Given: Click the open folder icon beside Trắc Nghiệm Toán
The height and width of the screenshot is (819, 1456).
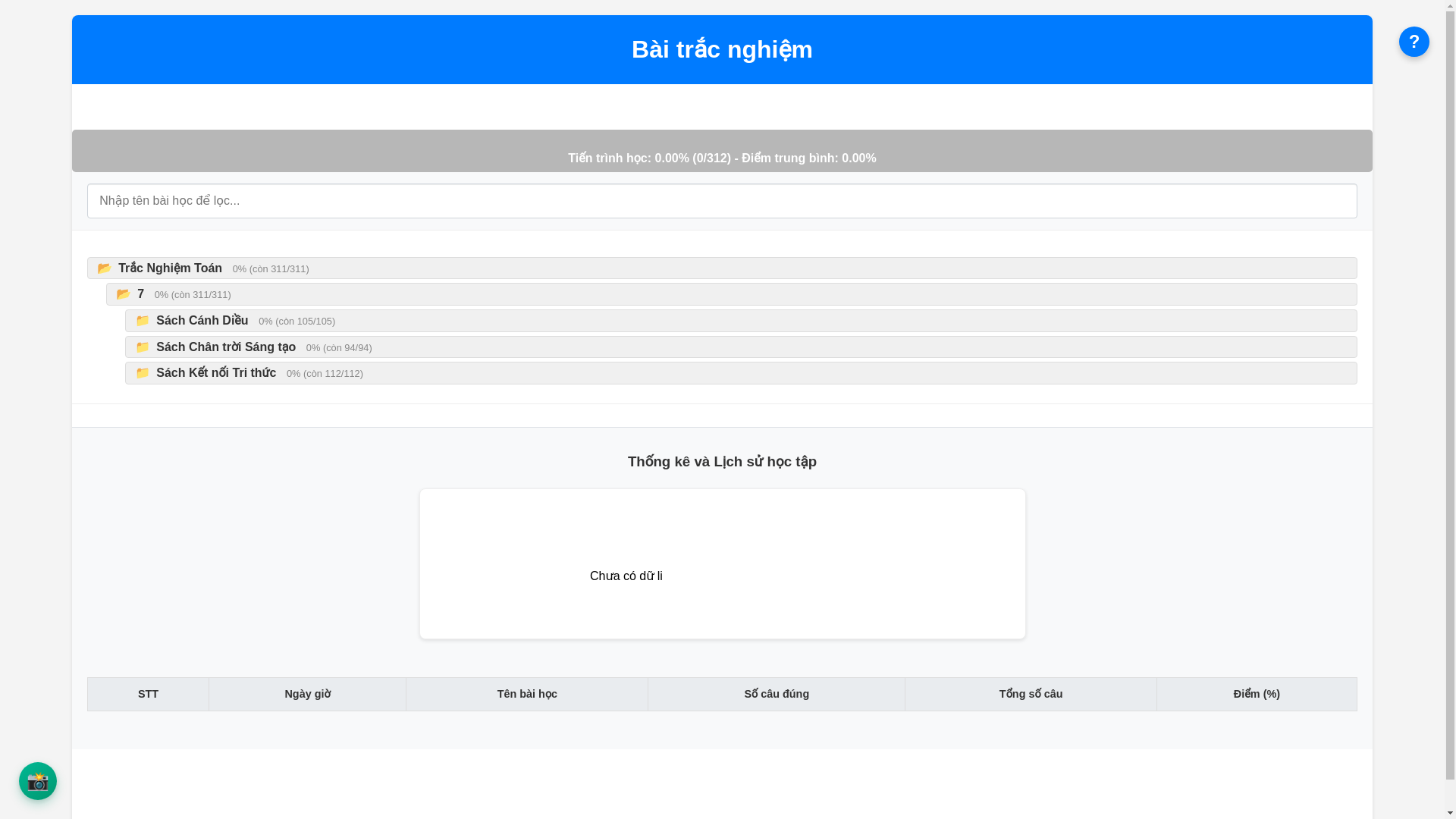Looking at the screenshot, I should (x=105, y=268).
